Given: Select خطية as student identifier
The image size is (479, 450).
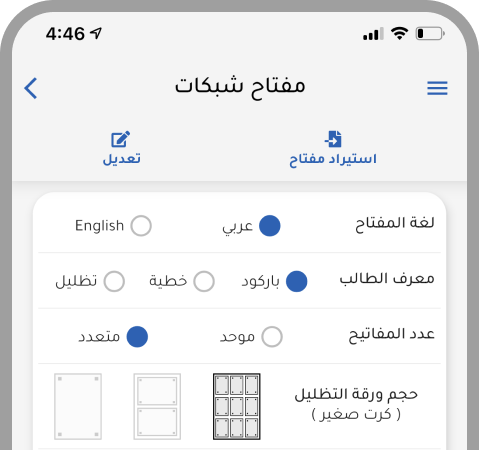Looking at the screenshot, I should tap(204, 281).
